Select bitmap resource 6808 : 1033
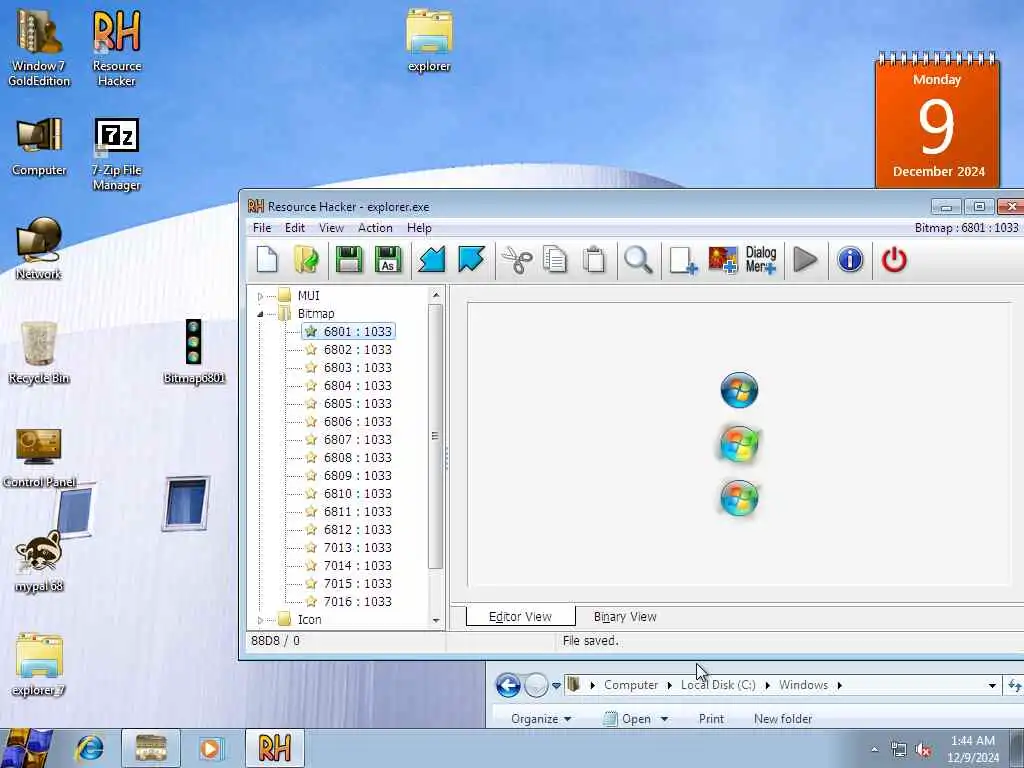1024x768 pixels. pos(357,458)
